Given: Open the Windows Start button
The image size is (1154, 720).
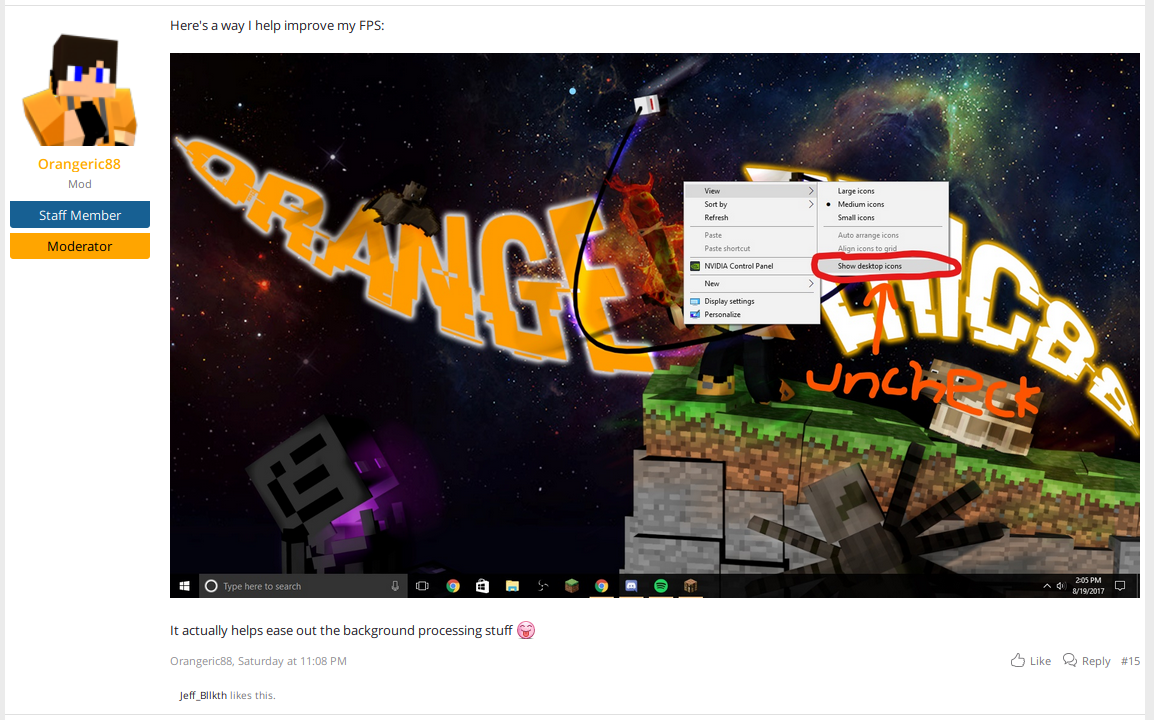Looking at the screenshot, I should (185, 586).
